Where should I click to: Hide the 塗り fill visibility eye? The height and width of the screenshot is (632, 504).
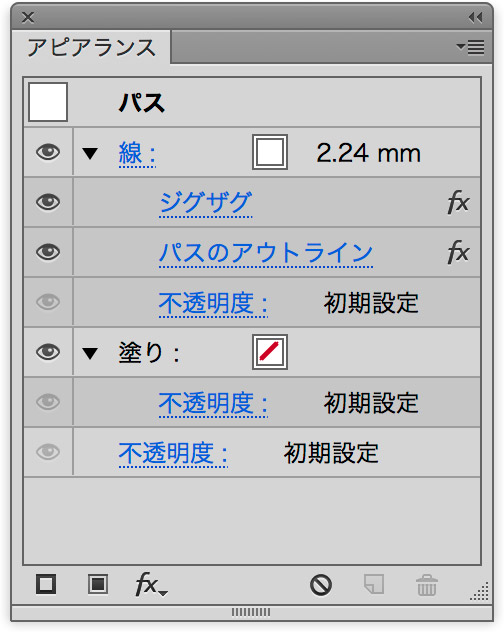tap(48, 352)
